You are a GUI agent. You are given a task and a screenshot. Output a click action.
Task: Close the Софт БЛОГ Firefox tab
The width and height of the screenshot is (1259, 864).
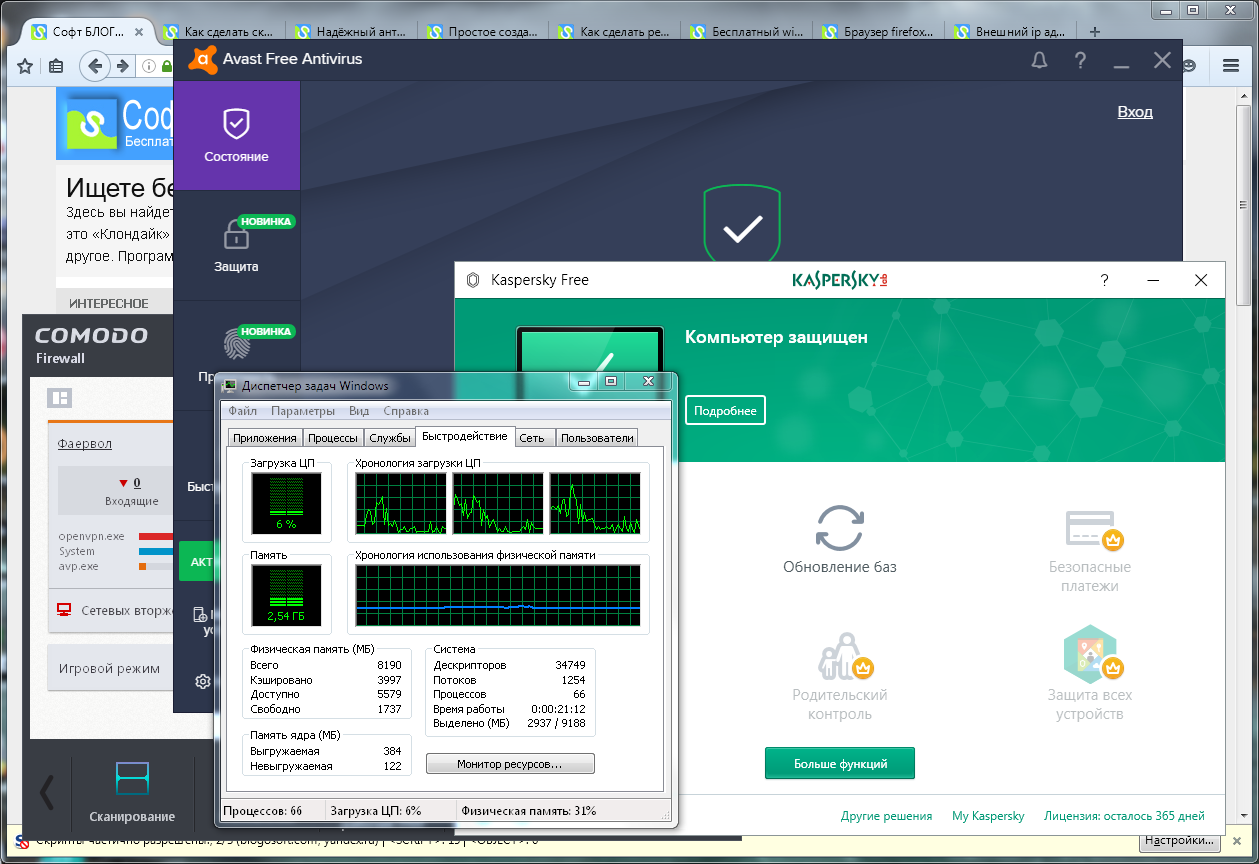[x=139, y=32]
